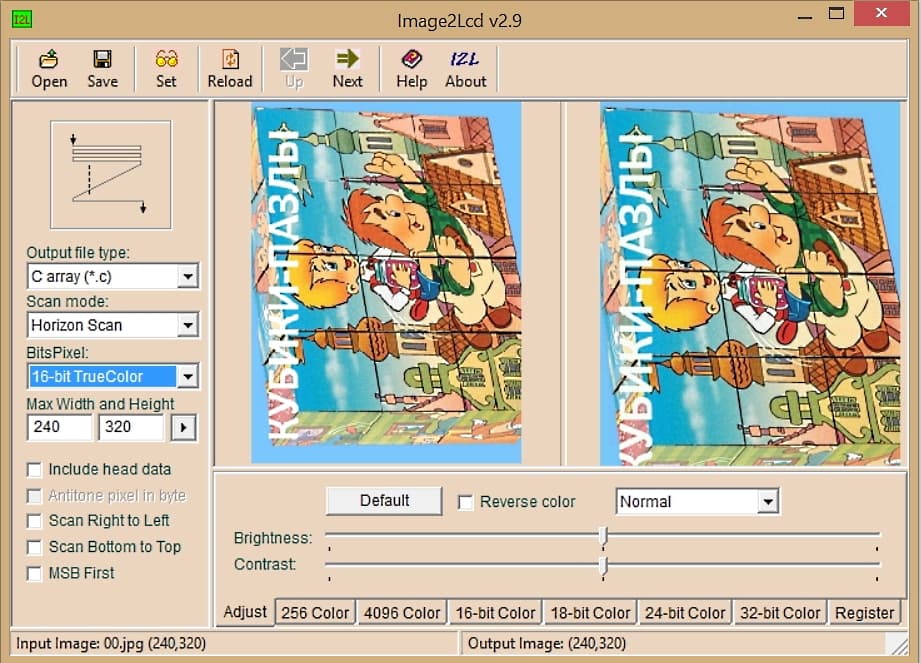Click the max height field showing 320

[x=130, y=427]
